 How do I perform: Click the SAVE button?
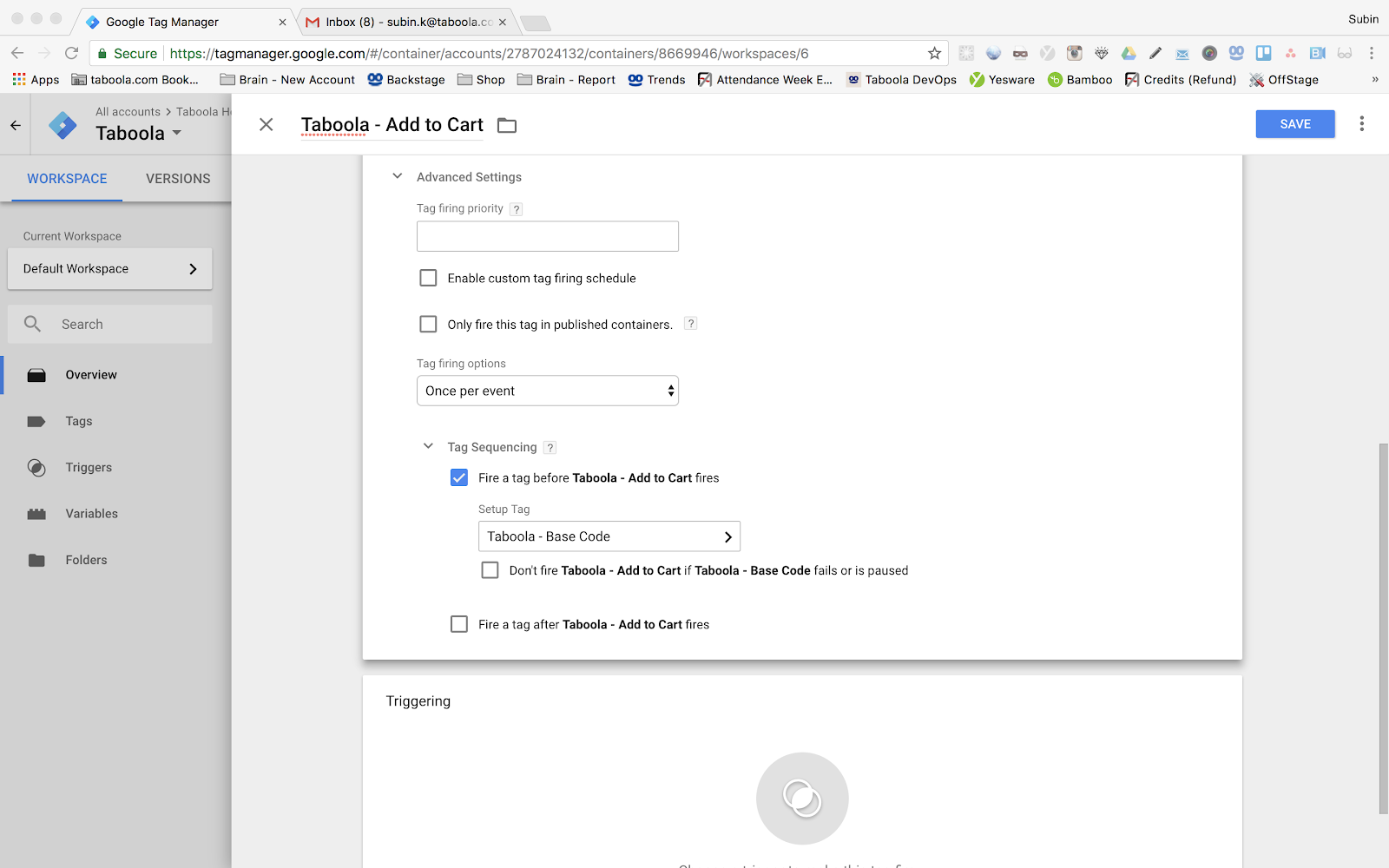[1295, 124]
